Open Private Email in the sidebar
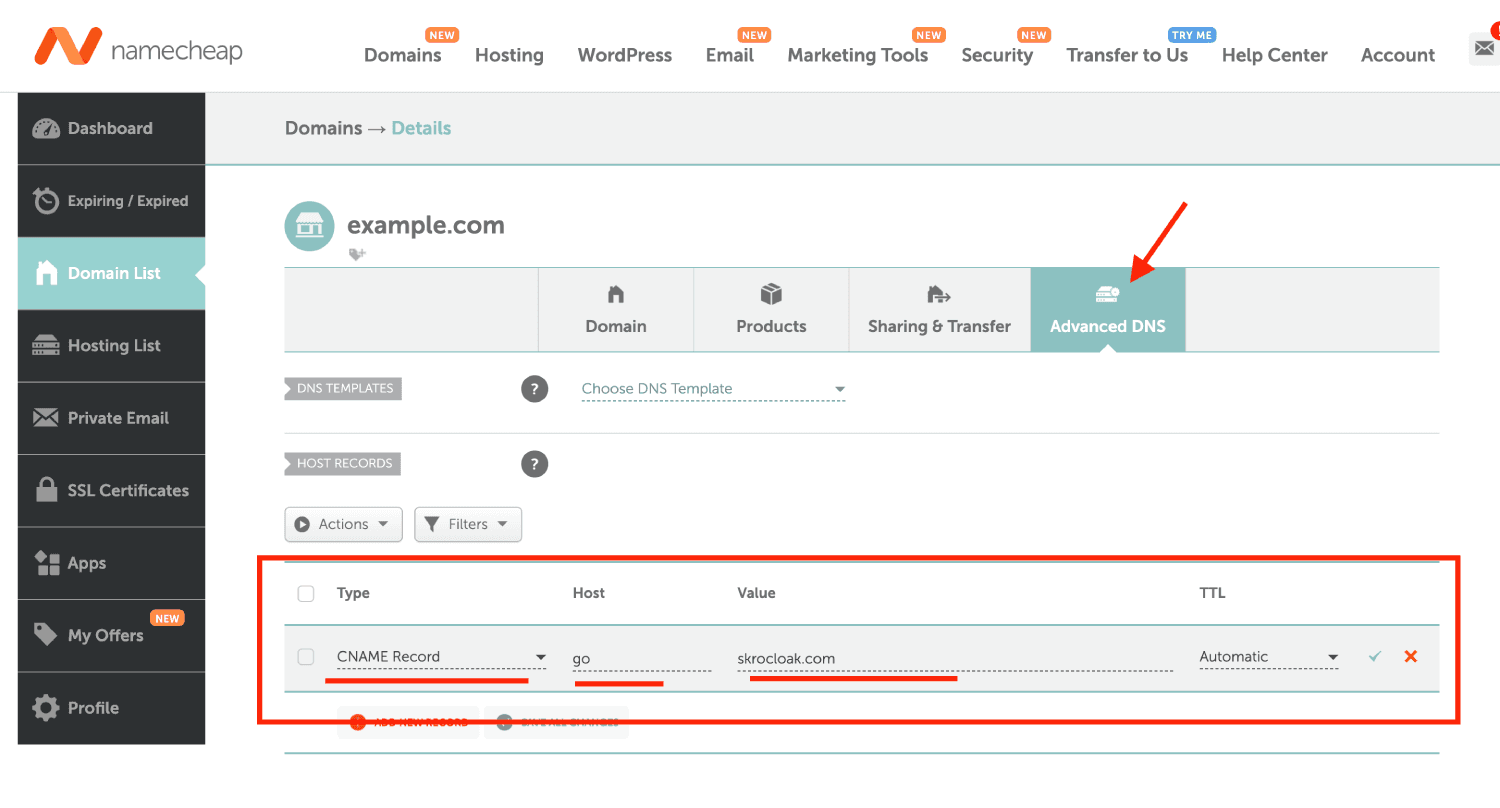 pos(111,418)
